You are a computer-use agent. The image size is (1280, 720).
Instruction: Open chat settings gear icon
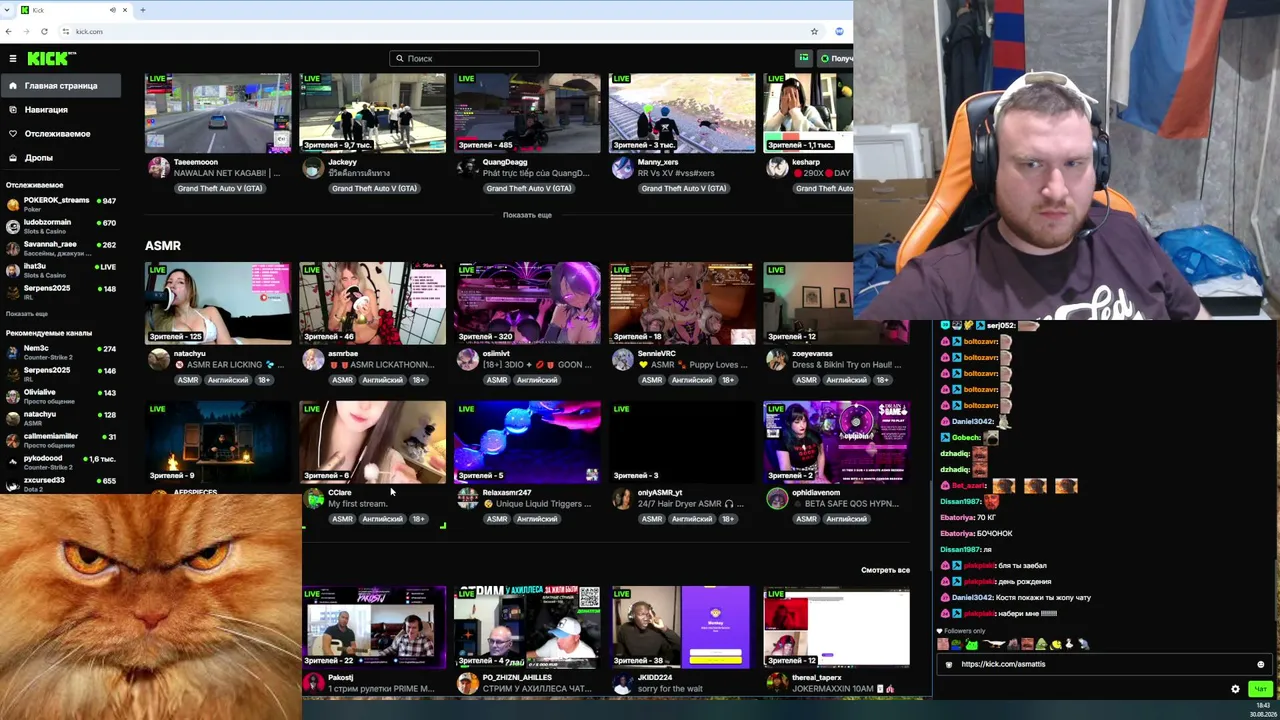[1235, 689]
